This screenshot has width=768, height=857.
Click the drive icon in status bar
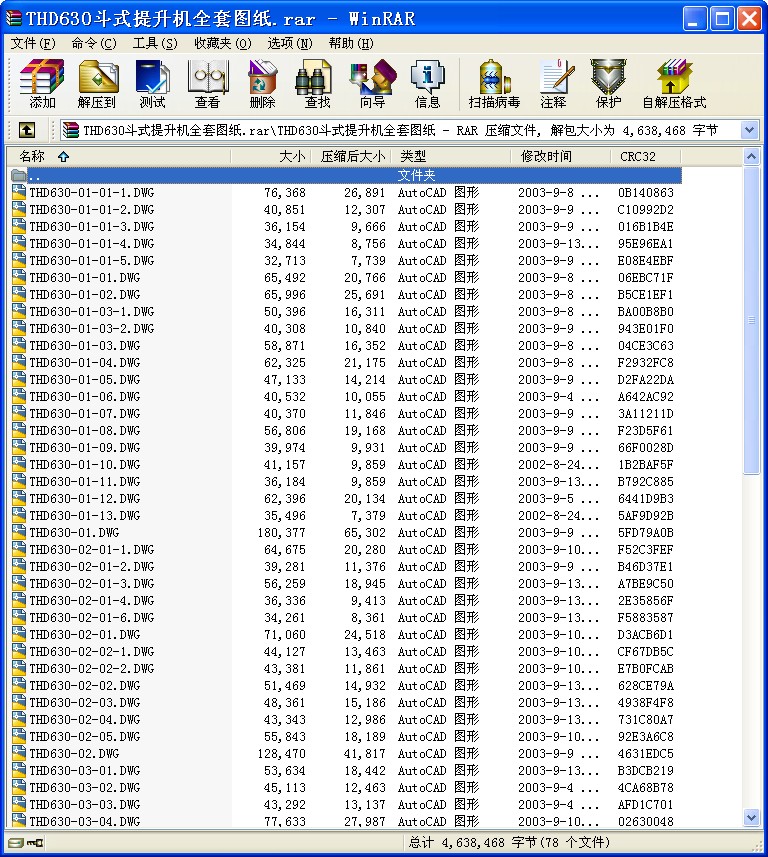pos(16,843)
